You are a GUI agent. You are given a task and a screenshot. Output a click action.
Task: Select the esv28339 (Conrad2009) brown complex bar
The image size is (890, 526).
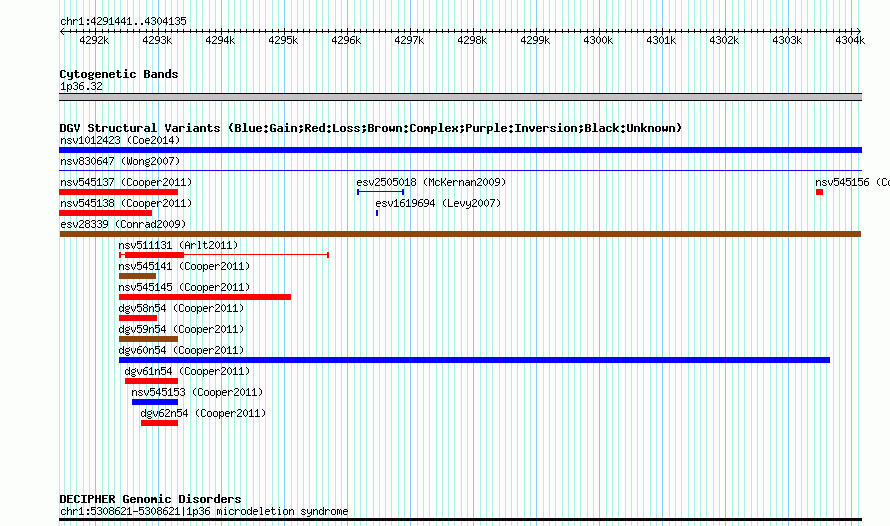[460, 234]
